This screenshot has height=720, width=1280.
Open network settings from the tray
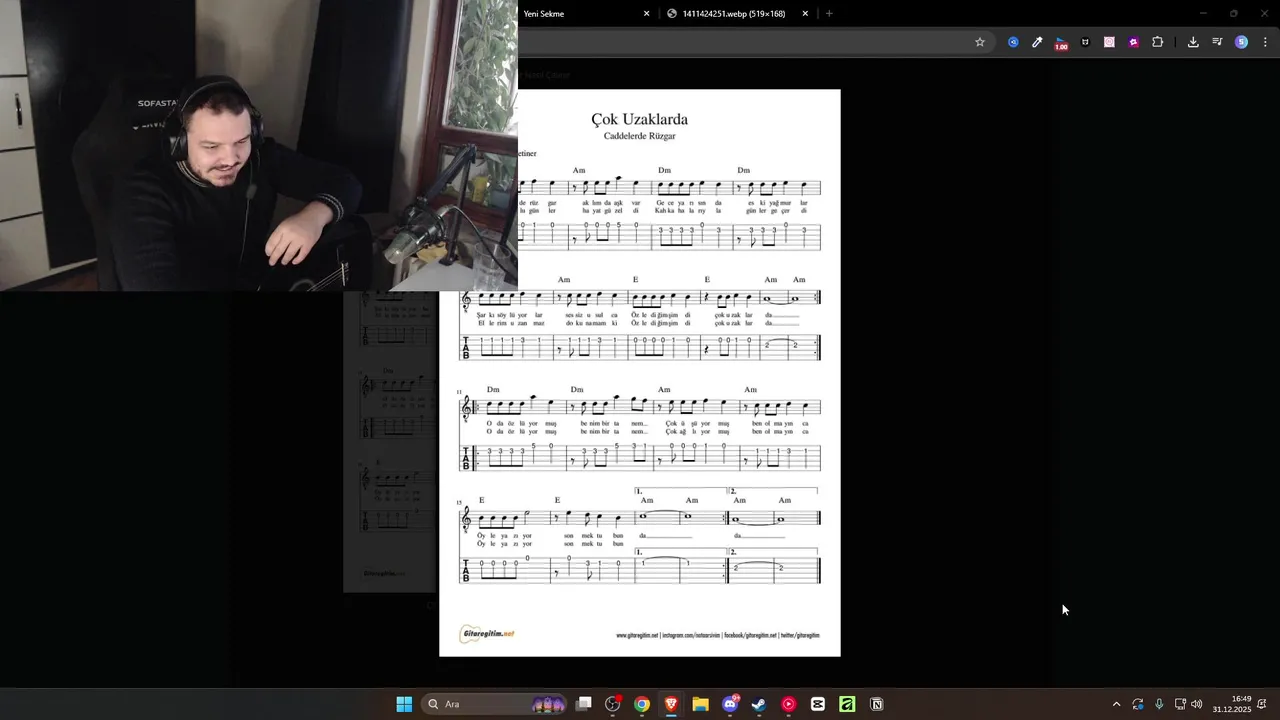1180,704
